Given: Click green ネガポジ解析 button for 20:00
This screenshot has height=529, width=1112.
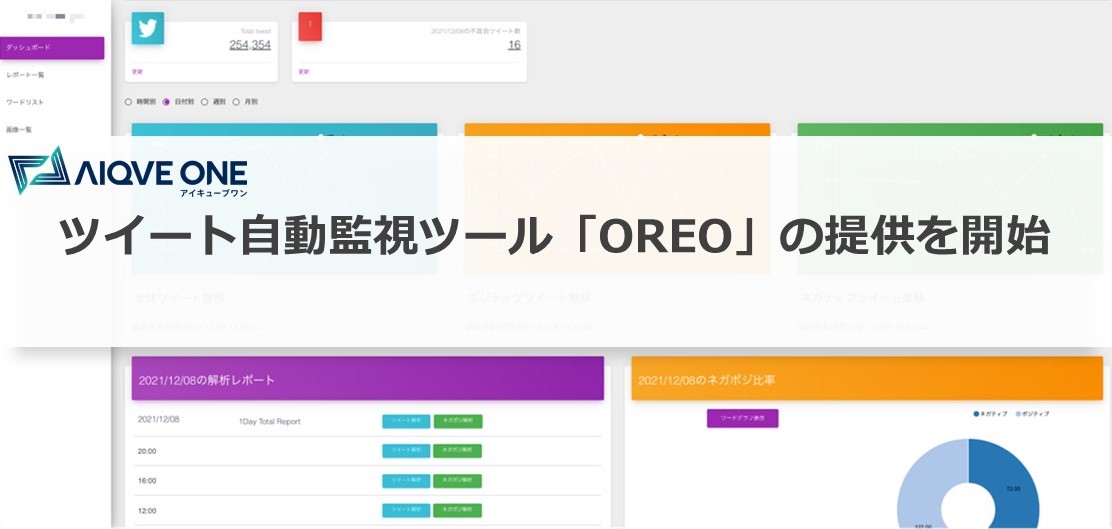Looking at the screenshot, I should (x=458, y=451).
